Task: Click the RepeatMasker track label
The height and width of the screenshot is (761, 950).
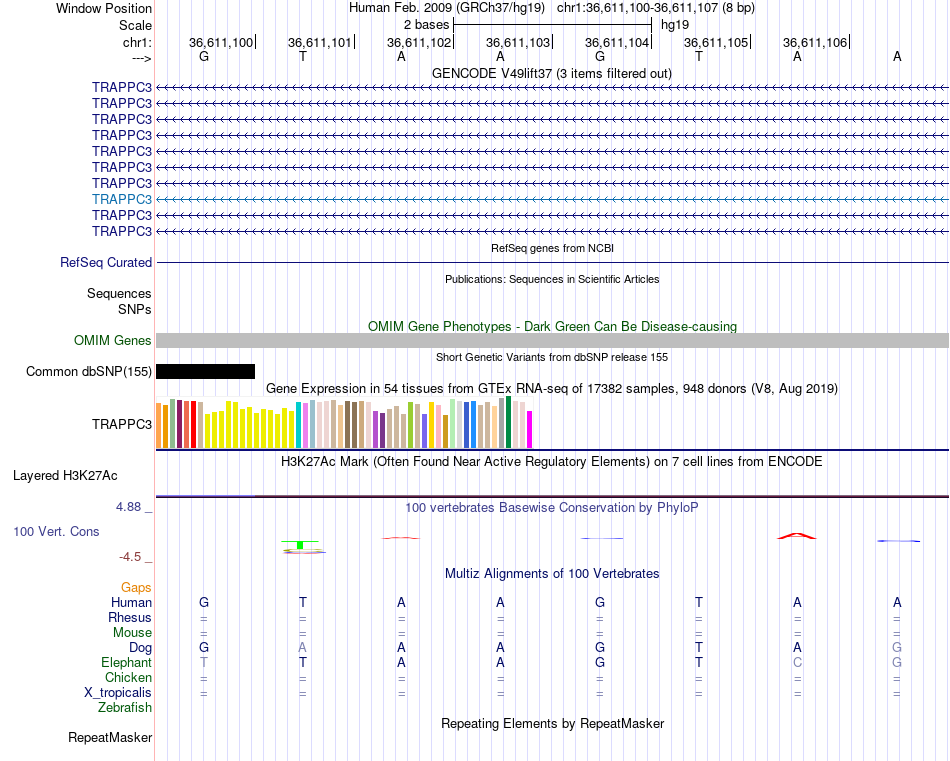Action: [110, 737]
